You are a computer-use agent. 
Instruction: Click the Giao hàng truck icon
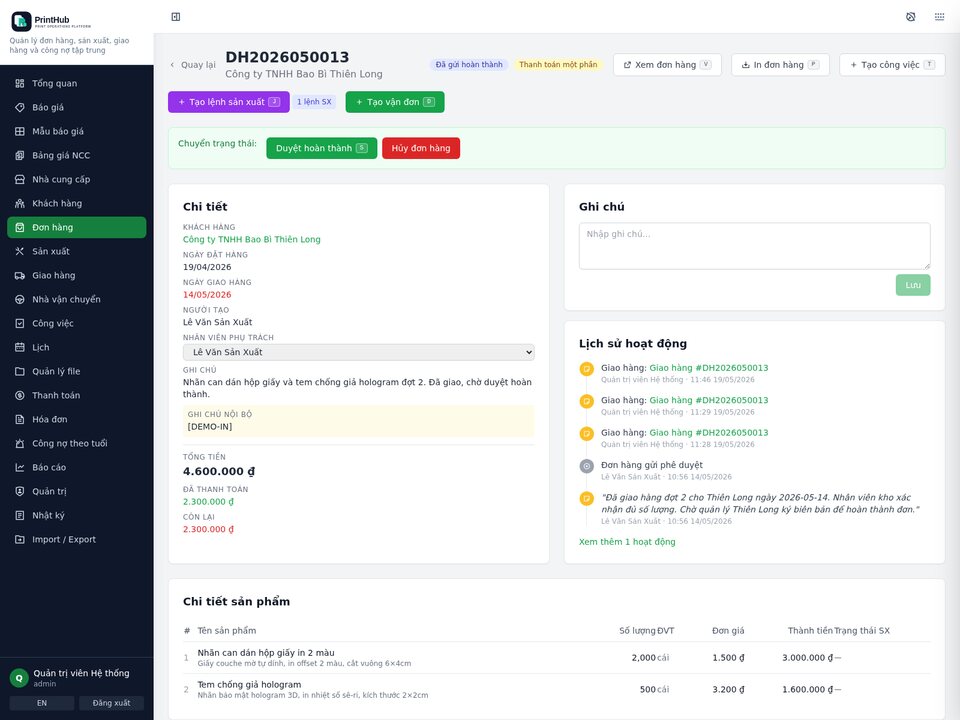tap(20, 276)
